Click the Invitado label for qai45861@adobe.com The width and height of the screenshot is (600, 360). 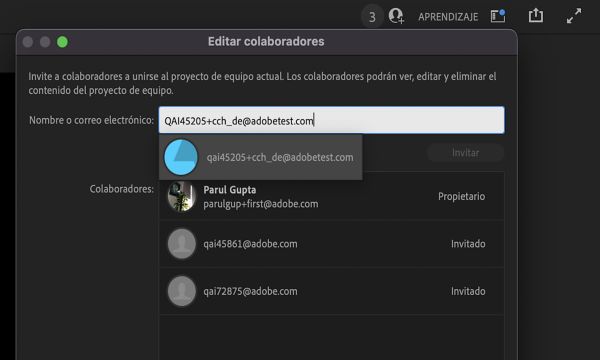point(468,244)
